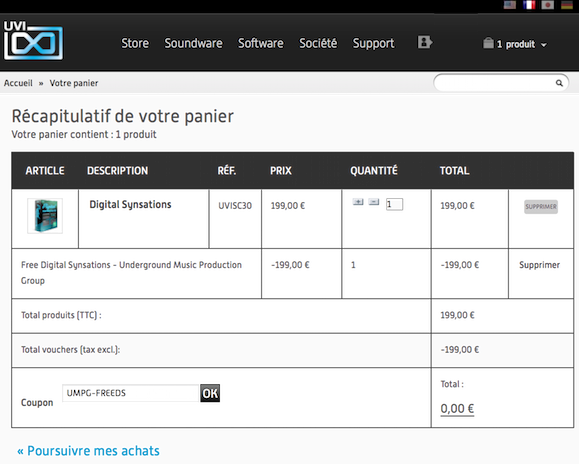This screenshot has height=464, width=579.
Task: Decrease quantity with the minus button
Action: coord(374,202)
